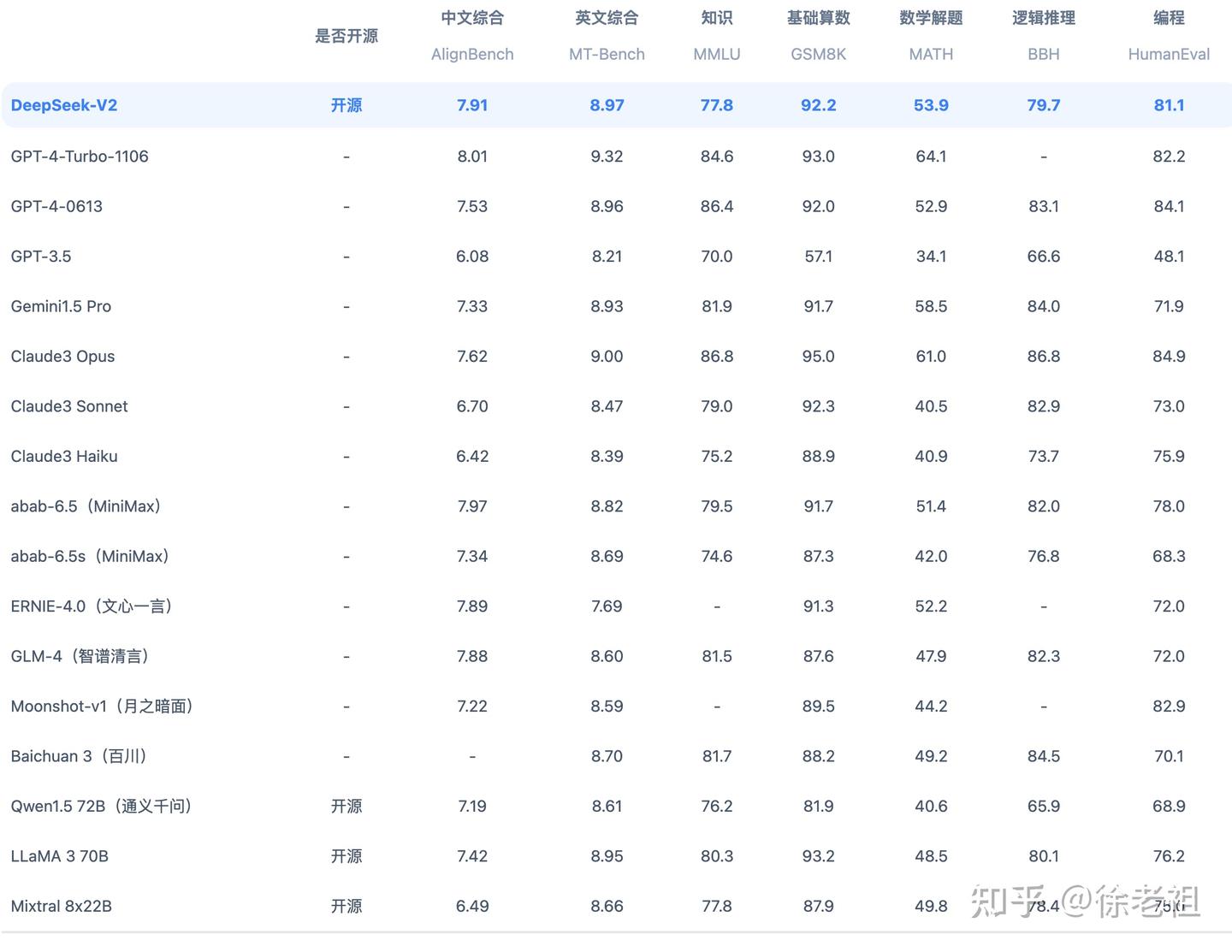Click DeepSeek-V2 HumanEval score 81.1
Image resolution: width=1232 pixels, height=952 pixels.
pos(1169,105)
